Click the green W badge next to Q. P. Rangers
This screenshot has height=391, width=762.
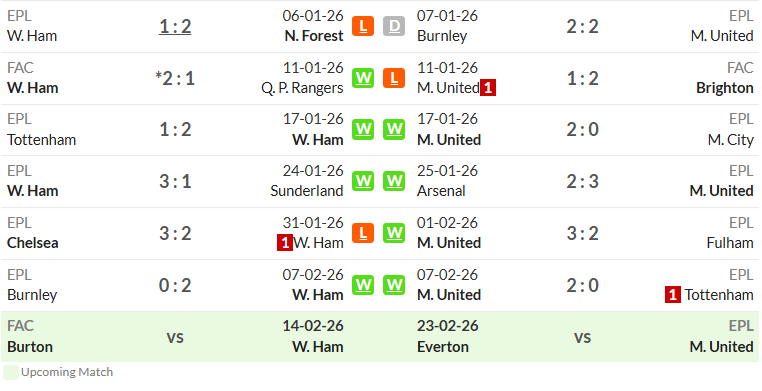click(x=363, y=78)
